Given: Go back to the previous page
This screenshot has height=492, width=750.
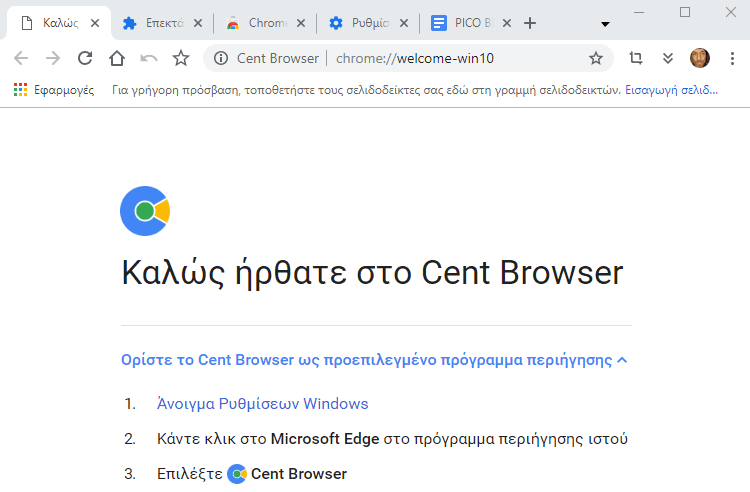Looking at the screenshot, I should point(21,58).
